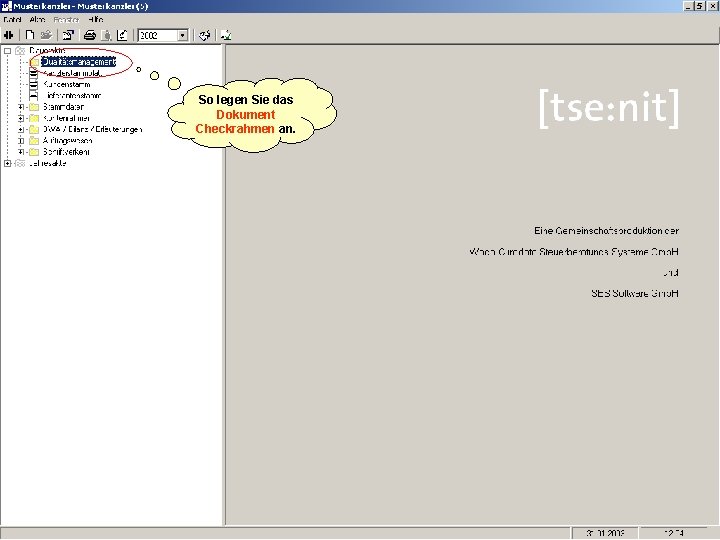Viewport: 720px width, 540px height.
Task: Click the minimize button in the title bar
Action: (x=689, y=6)
